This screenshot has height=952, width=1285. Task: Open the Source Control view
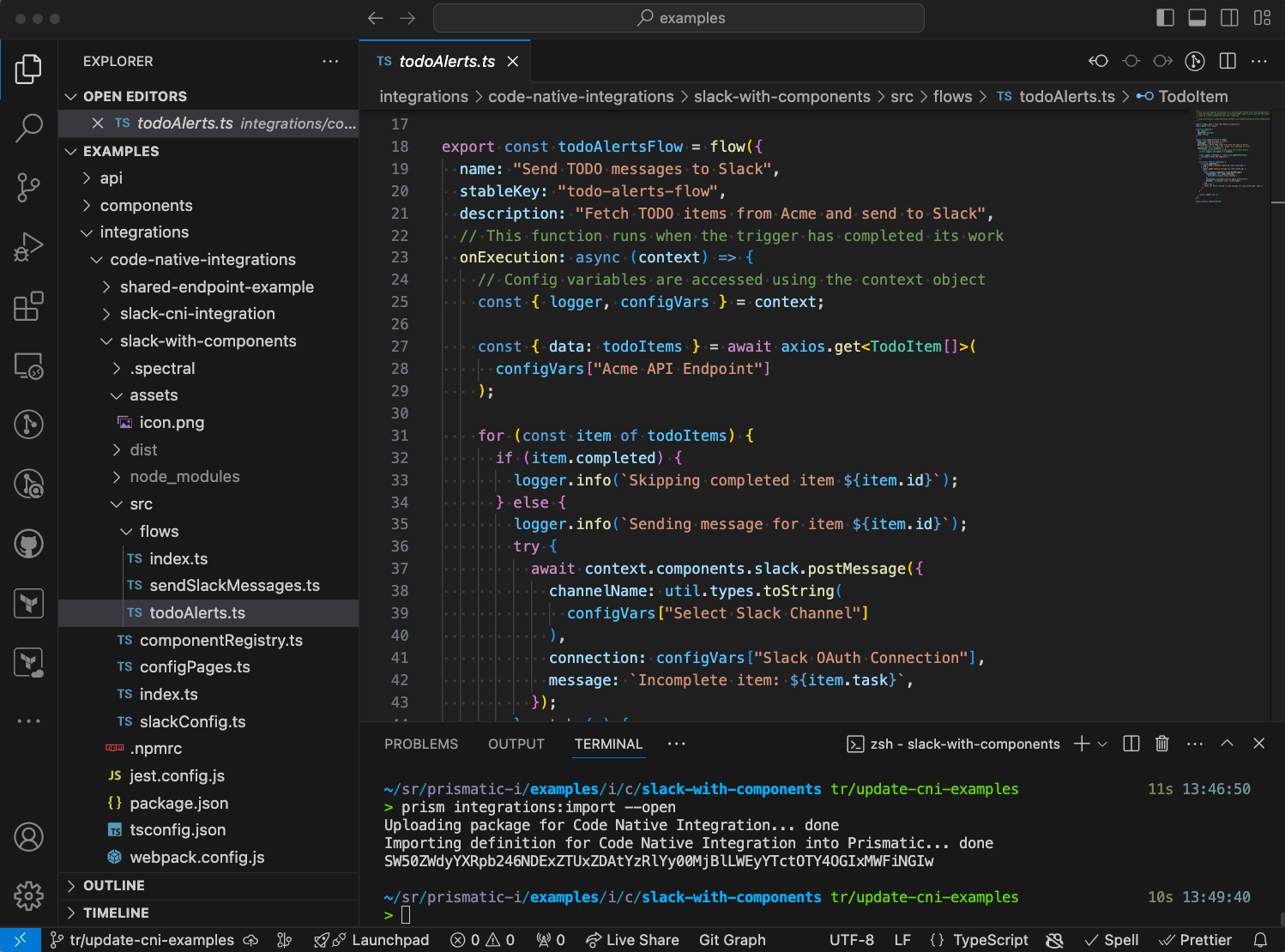(28, 187)
